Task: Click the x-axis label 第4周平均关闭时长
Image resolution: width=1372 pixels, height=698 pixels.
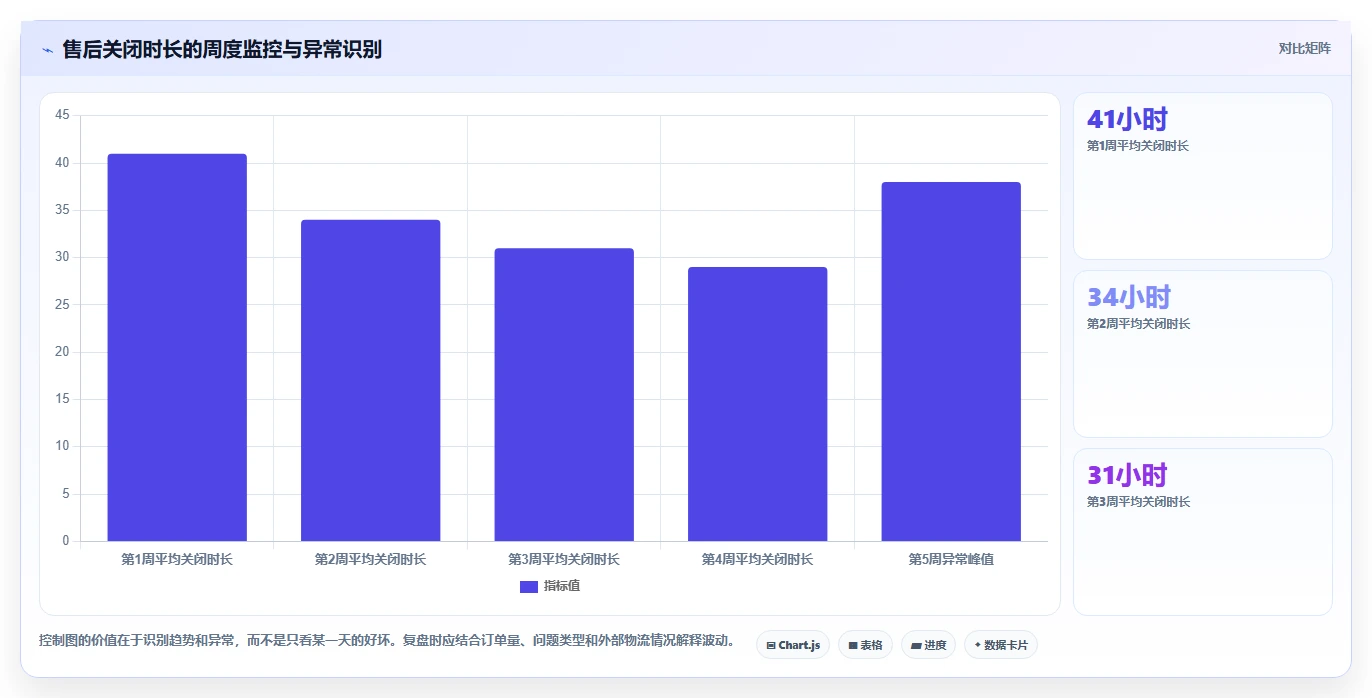Action: point(758,560)
